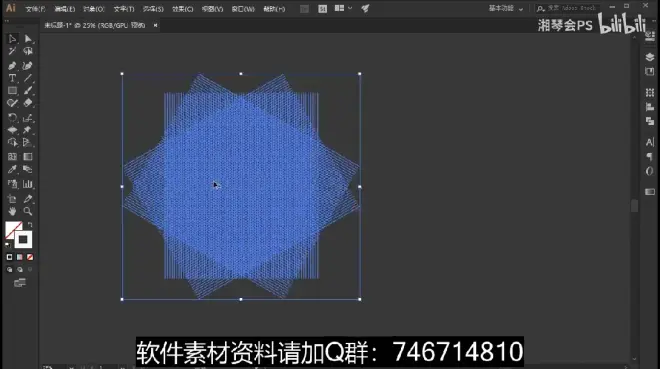Choose the Type tool
This screenshot has height=369, width=660.
pos(12,78)
